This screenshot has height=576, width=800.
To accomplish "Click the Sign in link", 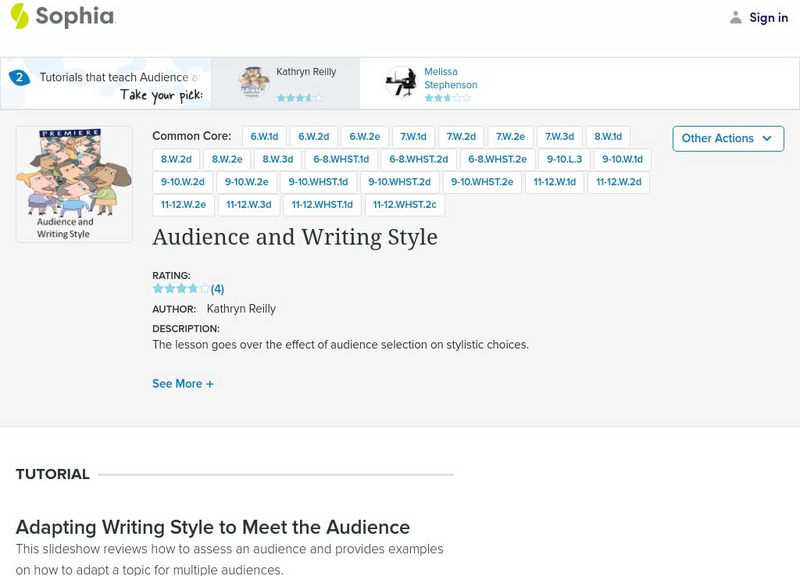I will click(x=768, y=17).
